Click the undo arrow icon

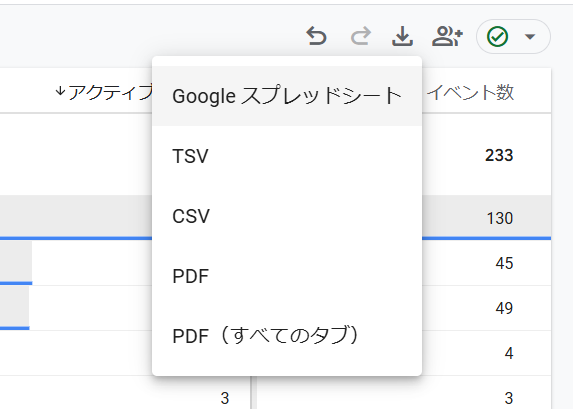(316, 36)
